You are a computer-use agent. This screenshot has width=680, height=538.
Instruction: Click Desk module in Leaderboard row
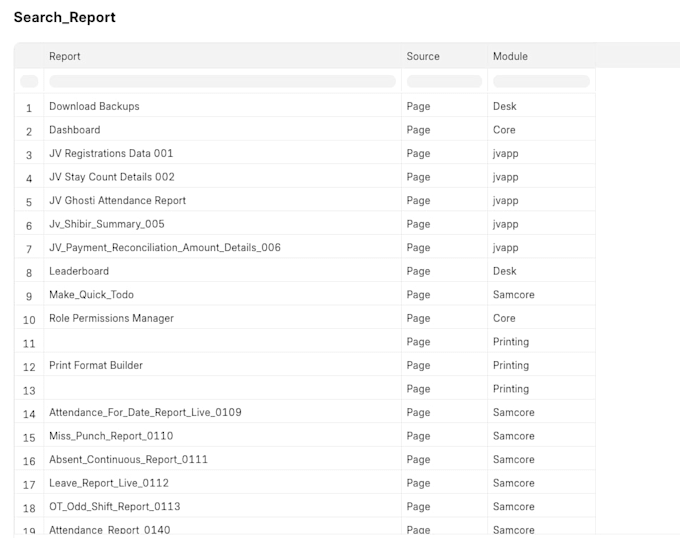click(504, 271)
